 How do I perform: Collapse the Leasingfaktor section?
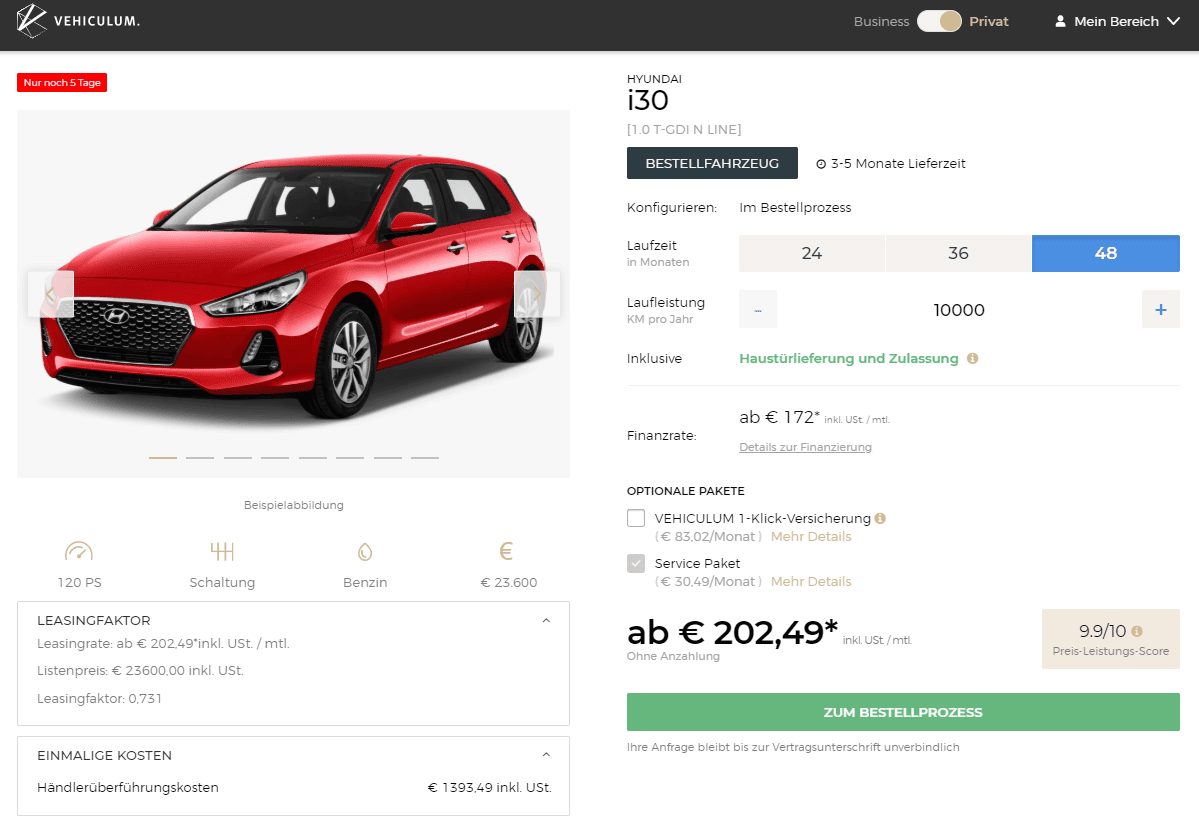(546, 620)
